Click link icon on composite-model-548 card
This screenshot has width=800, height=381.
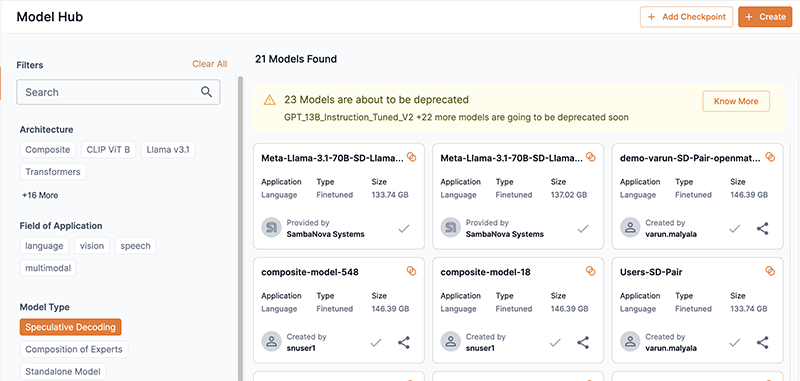tap(411, 271)
